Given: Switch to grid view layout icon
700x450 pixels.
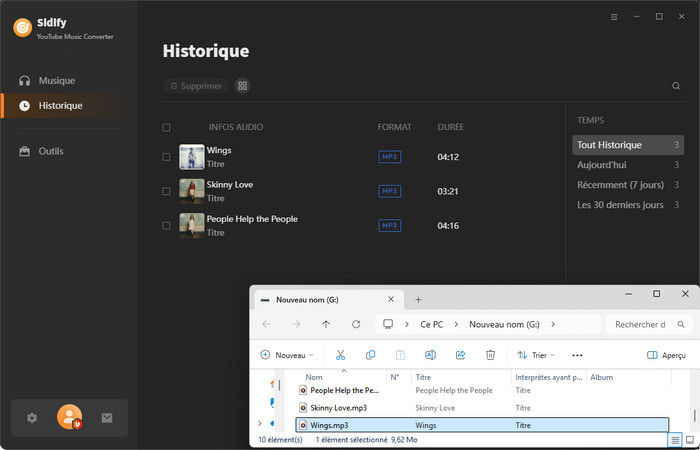Looking at the screenshot, I should pos(242,86).
